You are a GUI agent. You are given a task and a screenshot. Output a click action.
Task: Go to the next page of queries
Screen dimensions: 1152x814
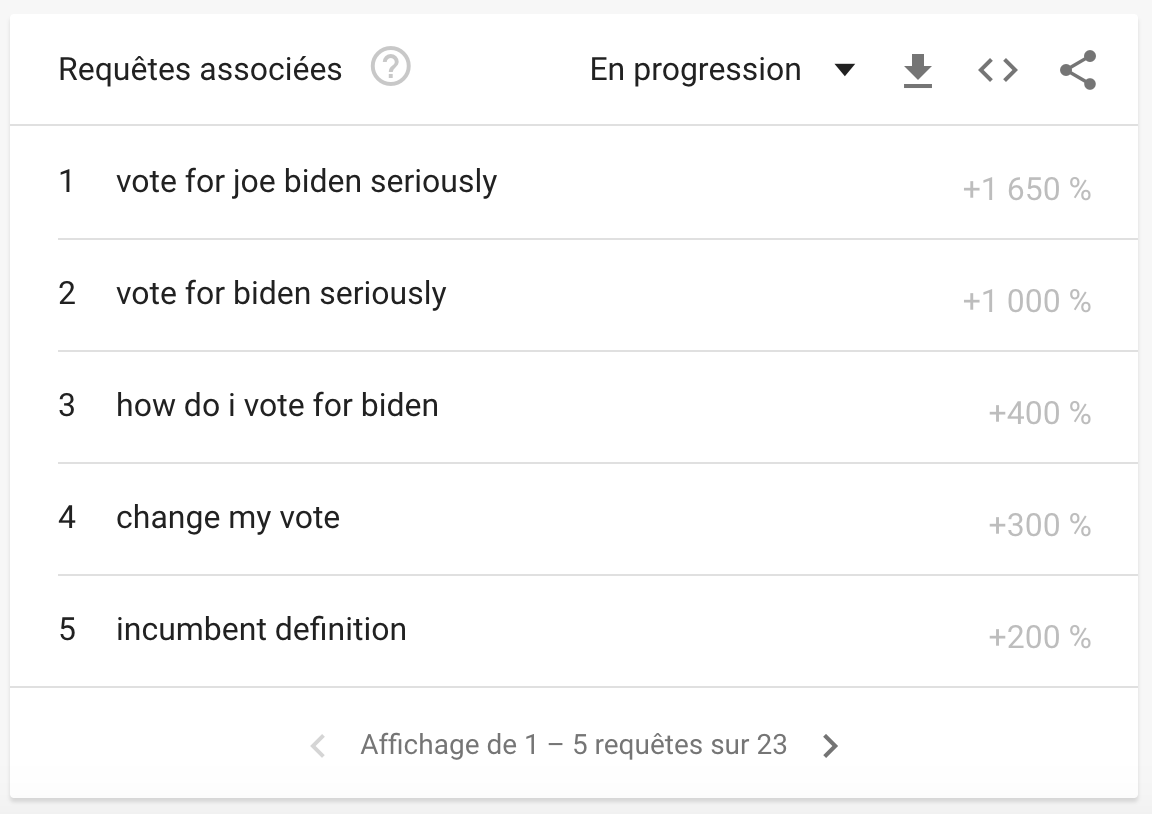(x=830, y=746)
